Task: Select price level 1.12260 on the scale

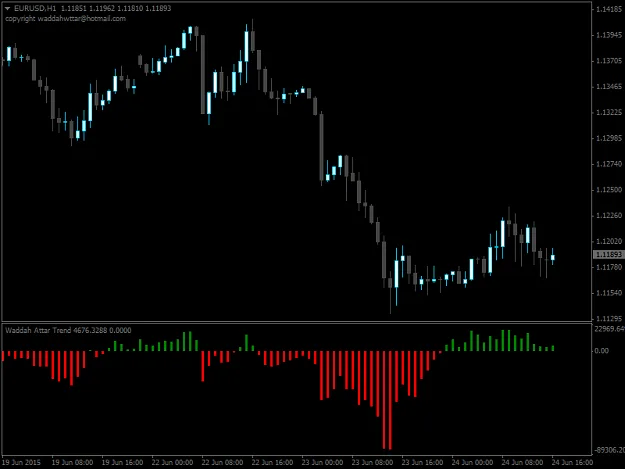Action: coord(609,216)
